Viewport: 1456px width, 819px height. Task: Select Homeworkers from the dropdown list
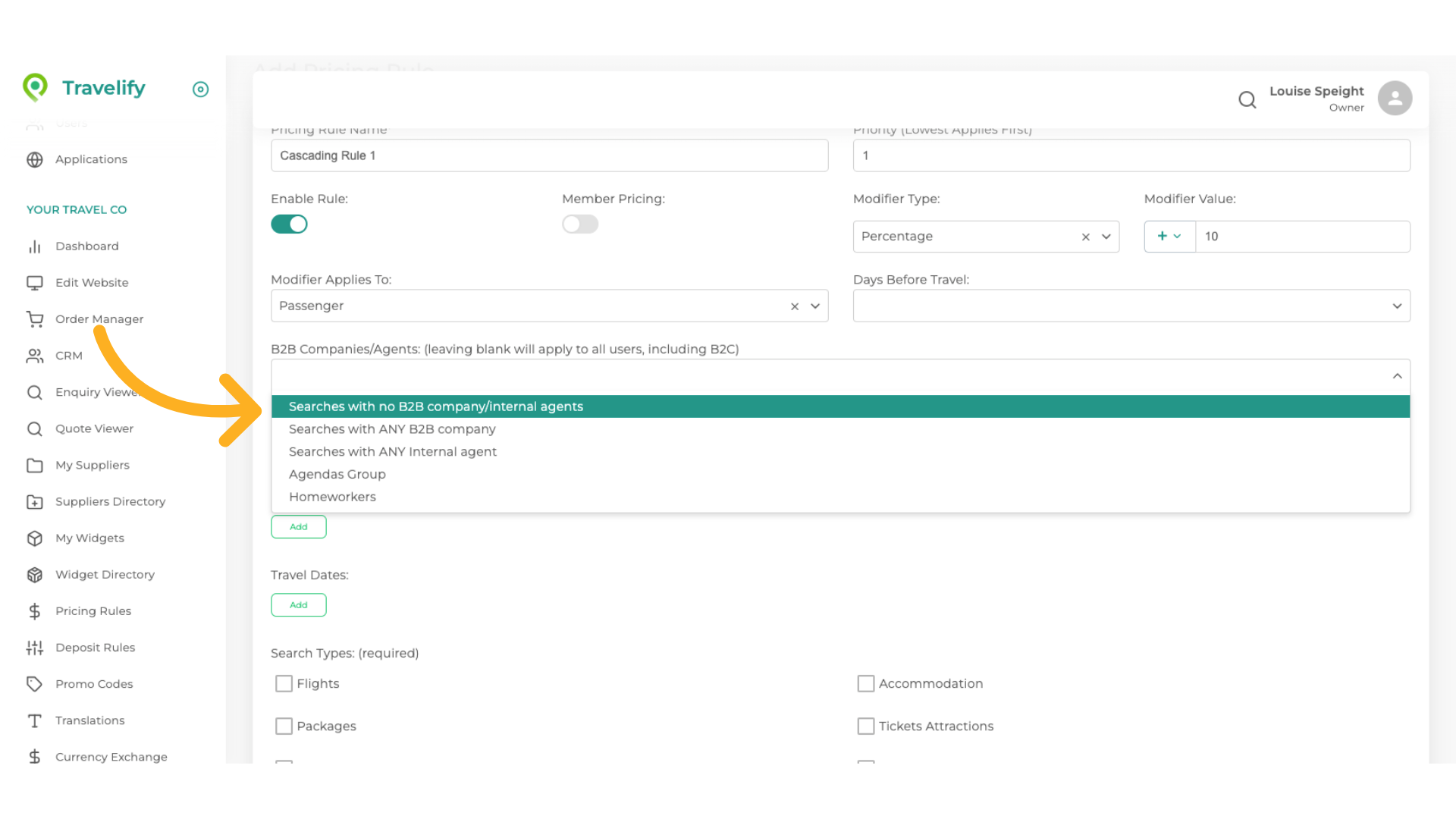332,496
